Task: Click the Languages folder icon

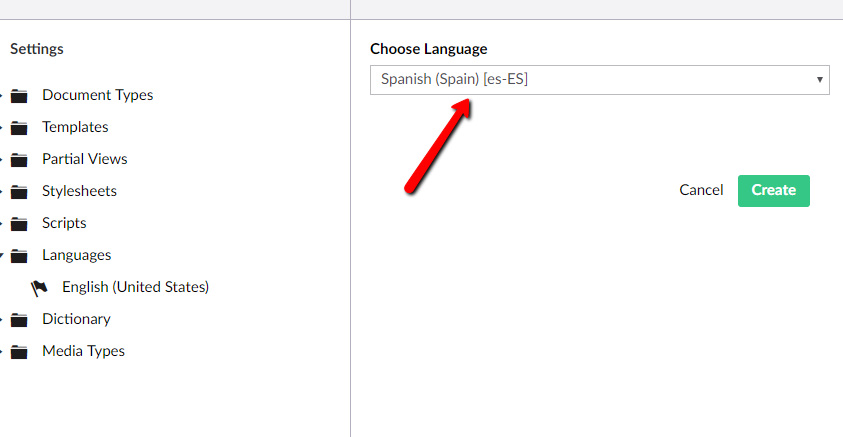Action: 19,256
